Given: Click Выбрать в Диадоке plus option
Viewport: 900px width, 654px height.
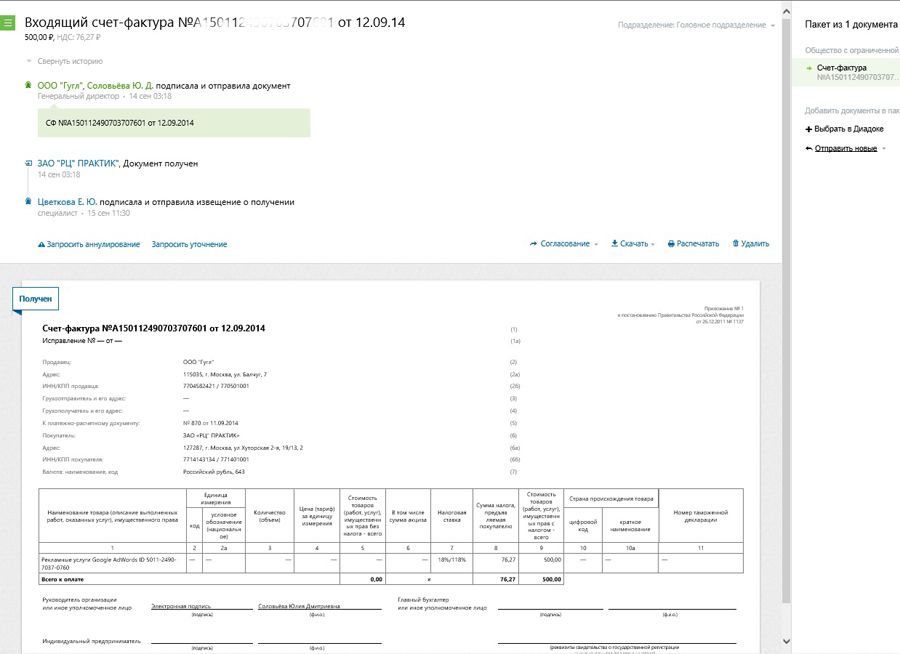Looking at the screenshot, I should click(x=849, y=129).
